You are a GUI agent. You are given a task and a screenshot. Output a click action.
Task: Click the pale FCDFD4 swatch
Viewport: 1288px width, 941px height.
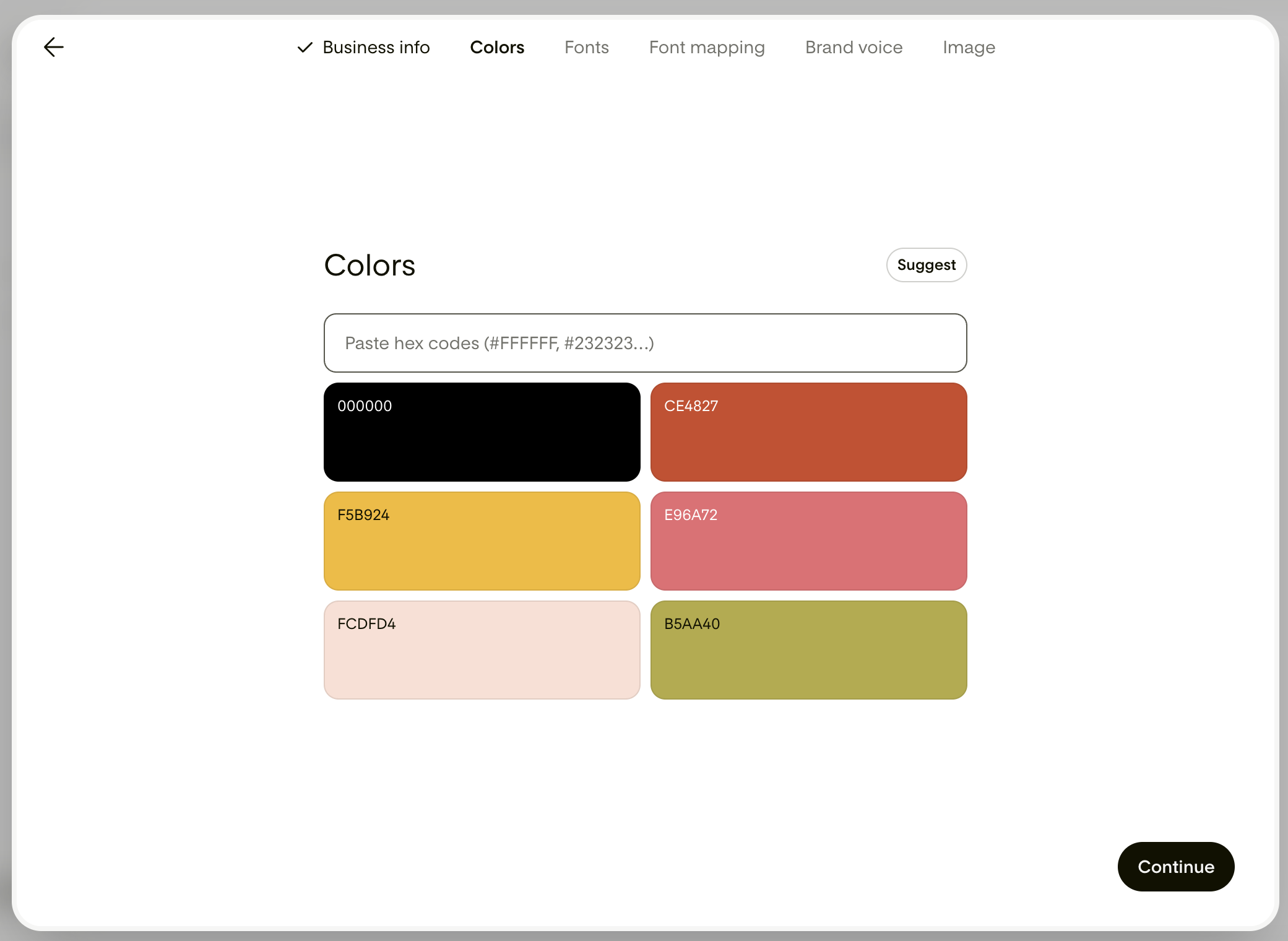482,650
